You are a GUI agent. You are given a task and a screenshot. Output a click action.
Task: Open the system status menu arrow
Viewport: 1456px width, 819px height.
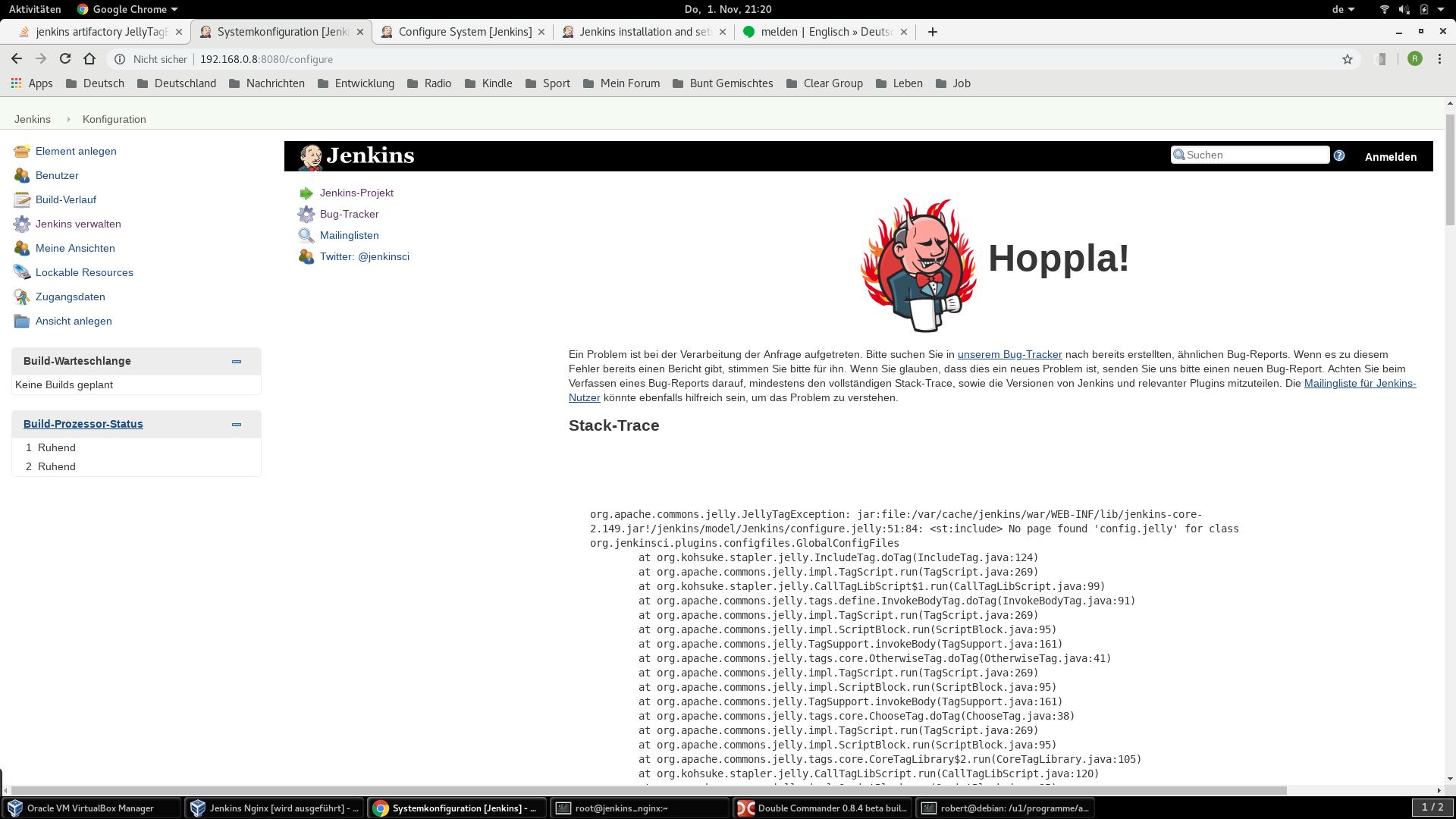(x=1441, y=9)
